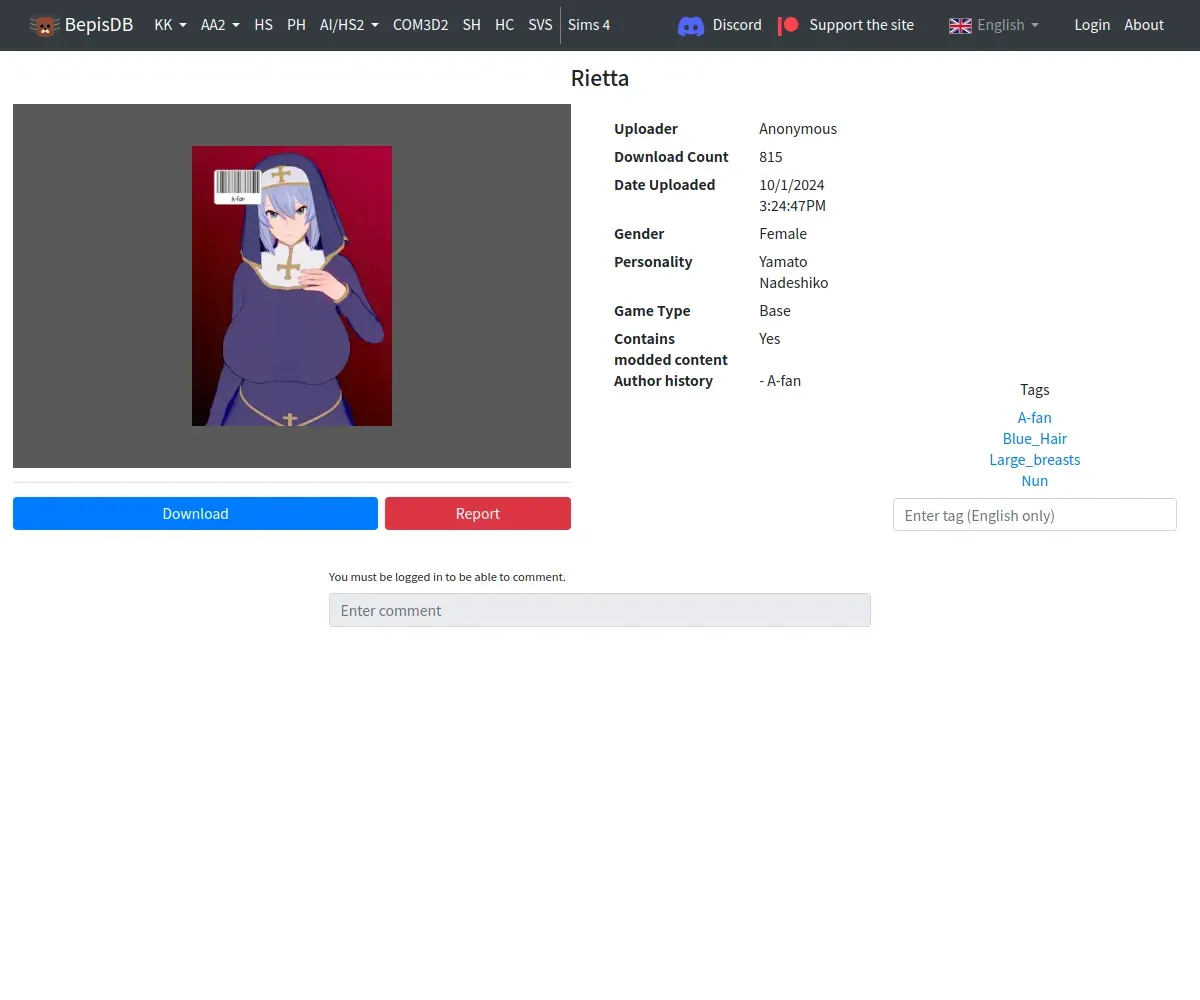This screenshot has height=1000, width=1200.
Task: Open the Discord link
Action: tap(737, 25)
